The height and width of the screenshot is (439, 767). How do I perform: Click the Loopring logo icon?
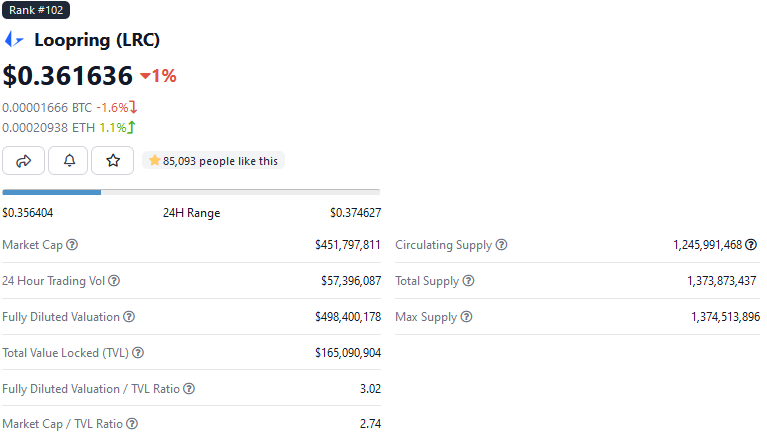tap(14, 40)
